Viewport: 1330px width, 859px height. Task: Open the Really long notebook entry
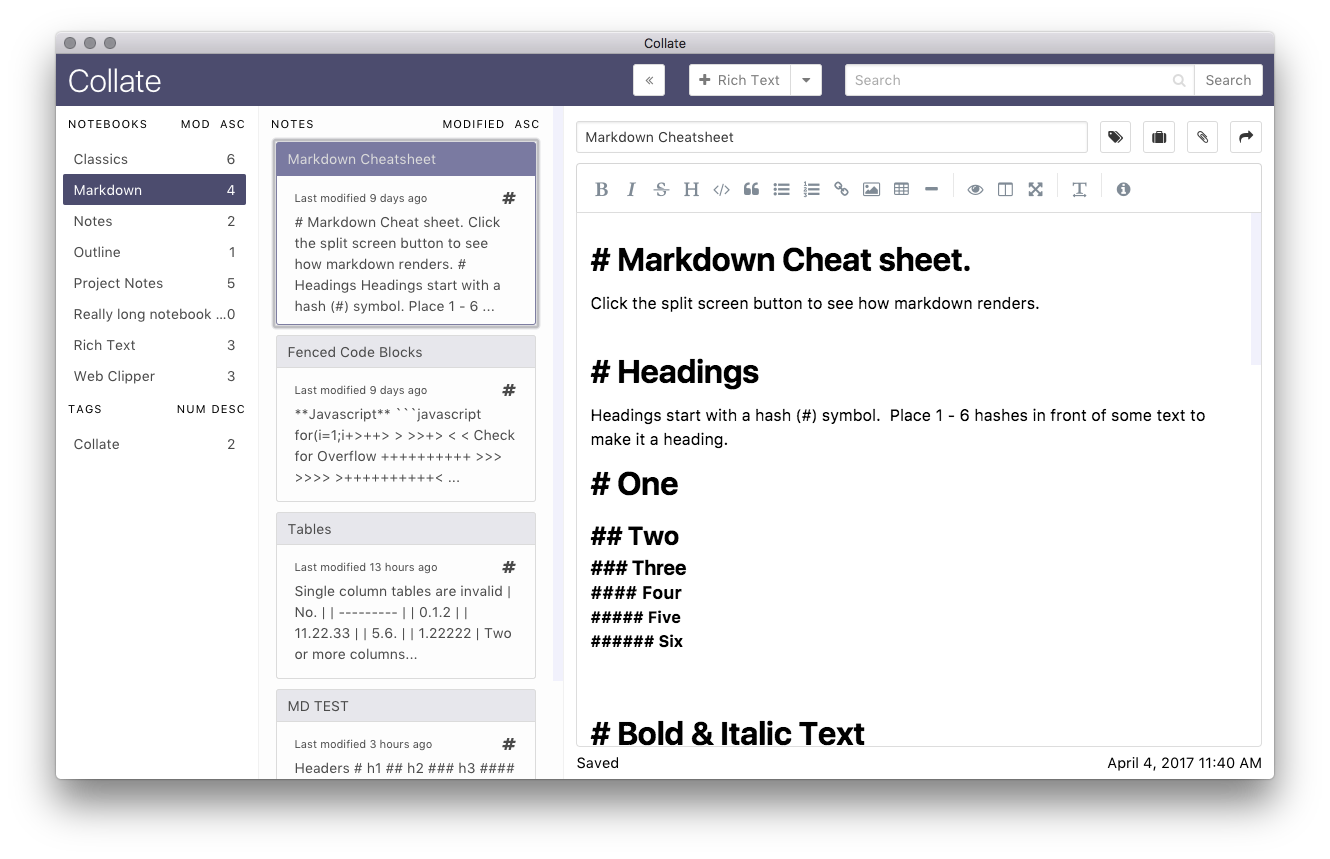pyautogui.click(x=154, y=314)
